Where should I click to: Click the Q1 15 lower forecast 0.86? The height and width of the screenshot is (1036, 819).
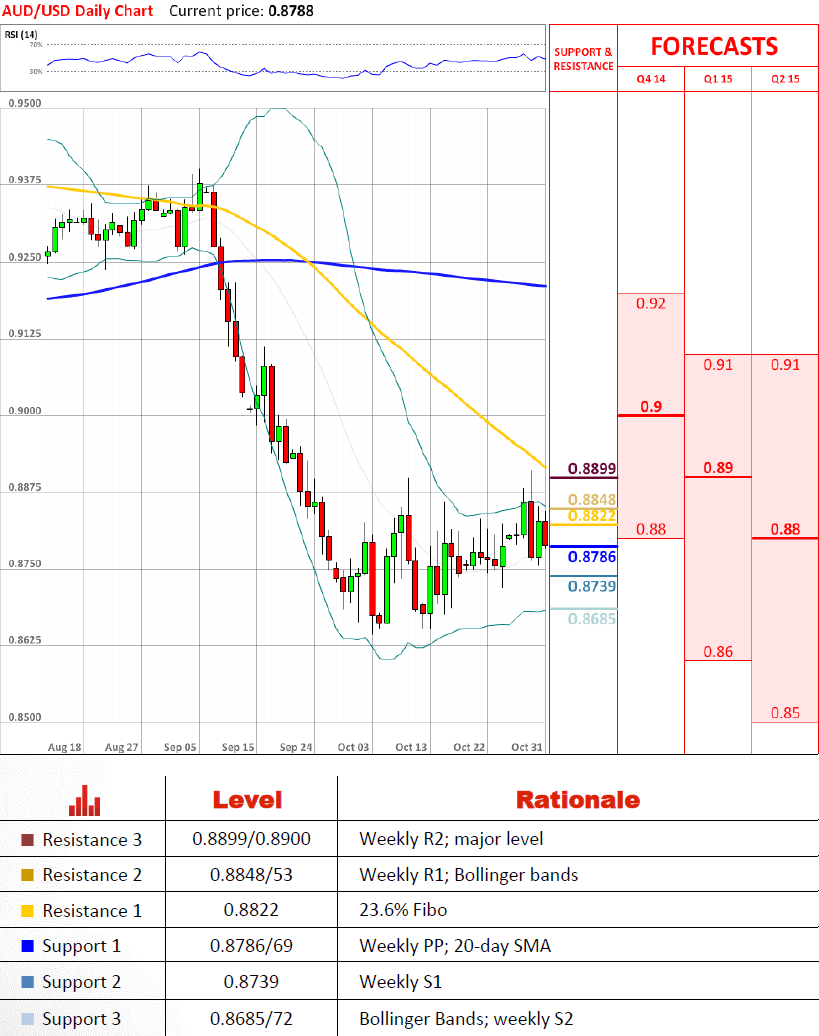(718, 651)
